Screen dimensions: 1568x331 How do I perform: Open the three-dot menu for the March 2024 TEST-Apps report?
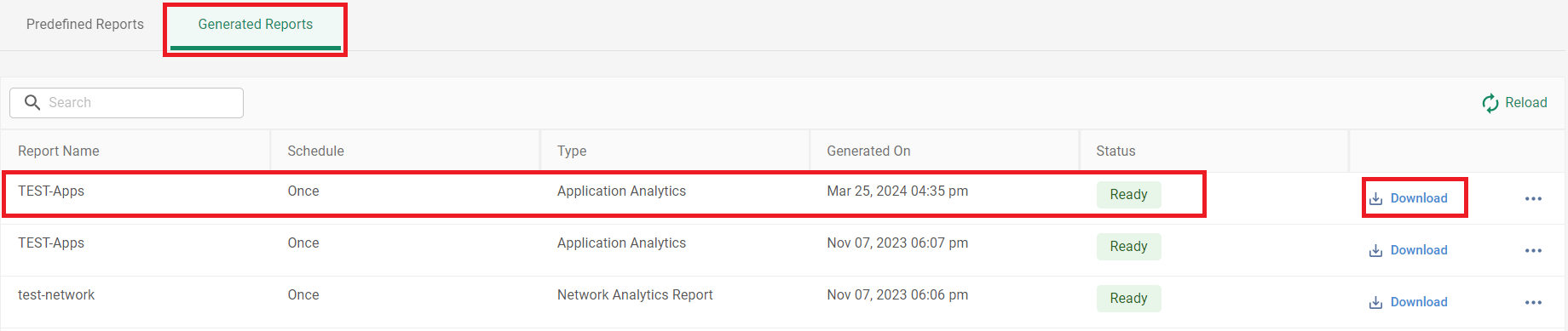coord(1533,198)
